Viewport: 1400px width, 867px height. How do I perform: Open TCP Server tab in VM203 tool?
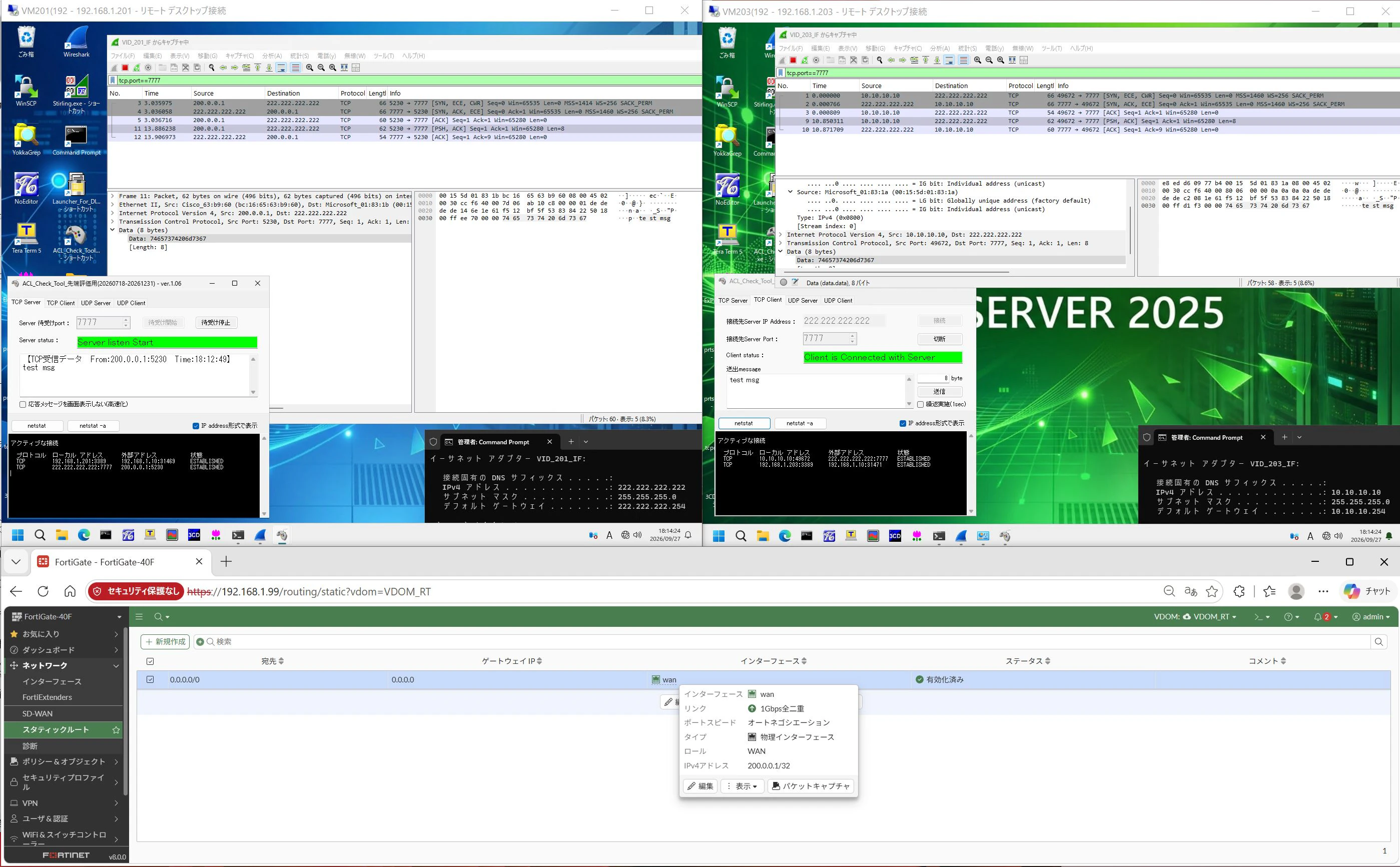[733, 301]
